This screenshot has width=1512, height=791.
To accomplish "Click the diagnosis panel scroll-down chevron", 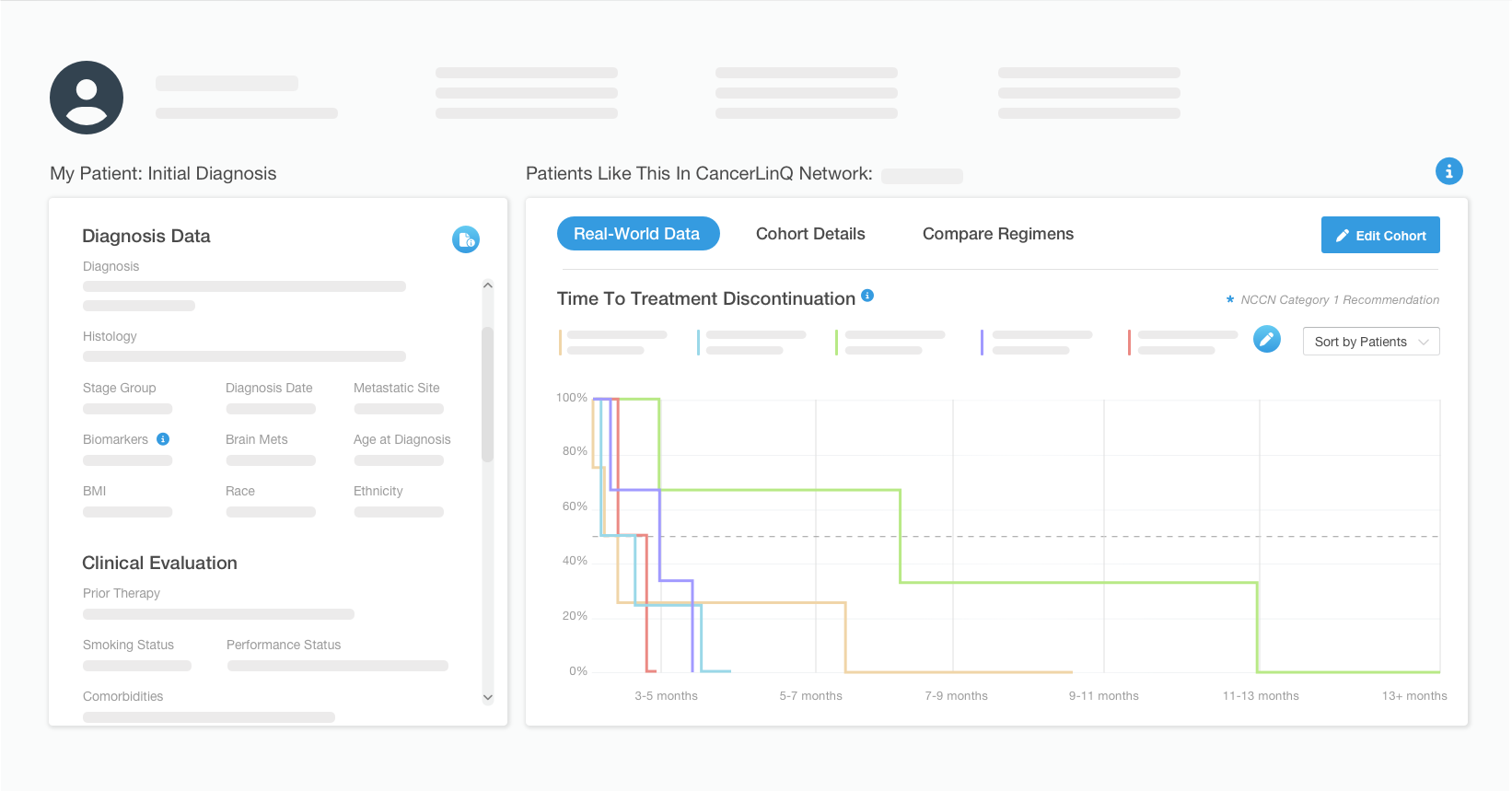I will coord(488,698).
